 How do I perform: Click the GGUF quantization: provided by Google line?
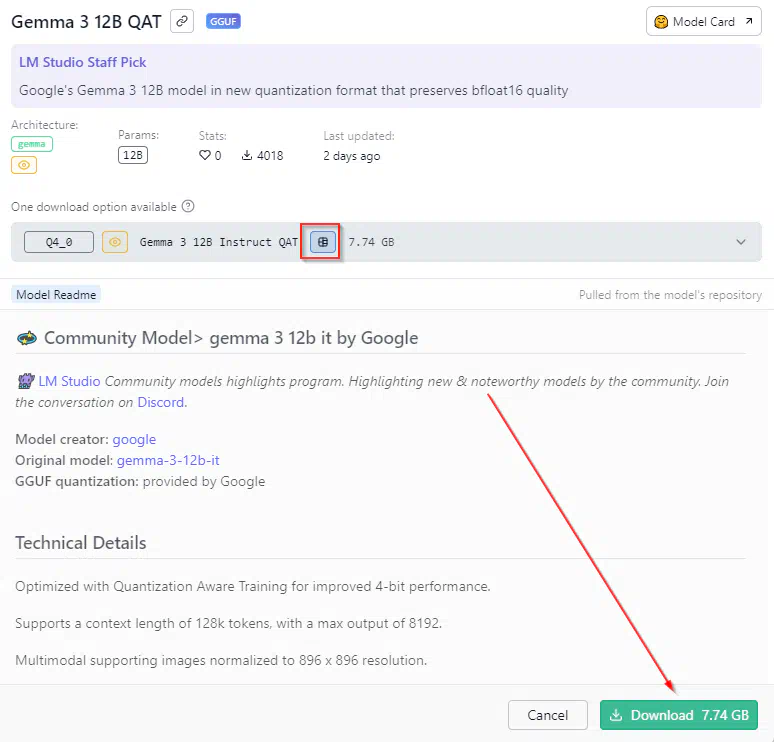tap(140, 481)
